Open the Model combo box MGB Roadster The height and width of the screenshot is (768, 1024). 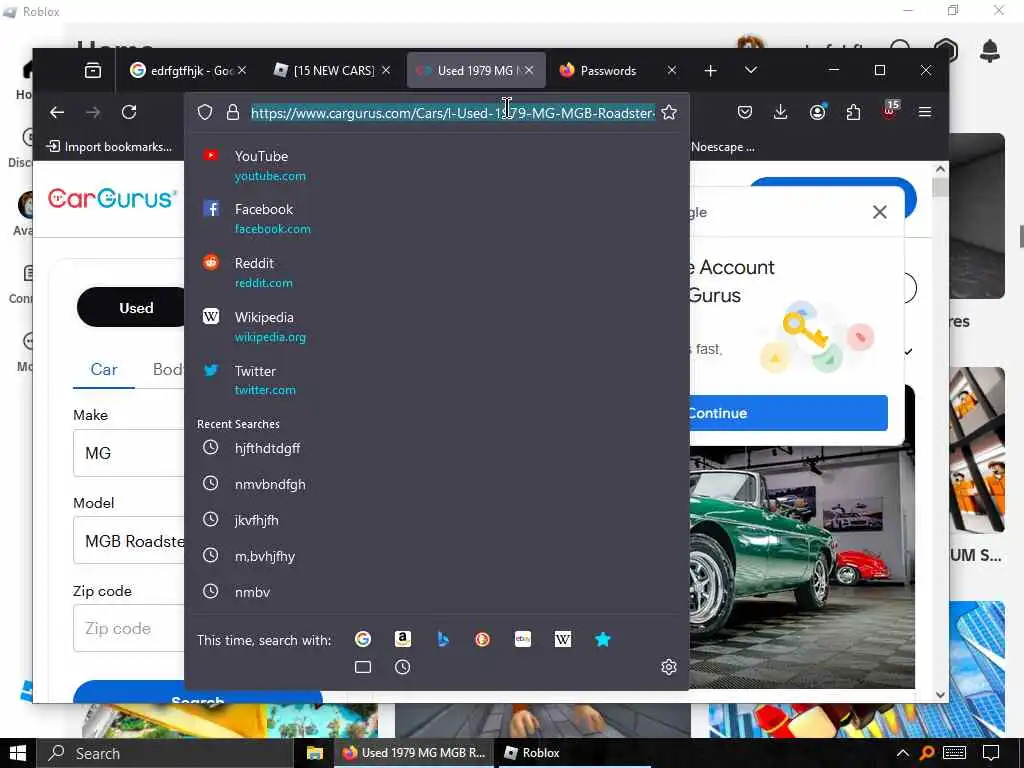pyautogui.click(x=129, y=541)
